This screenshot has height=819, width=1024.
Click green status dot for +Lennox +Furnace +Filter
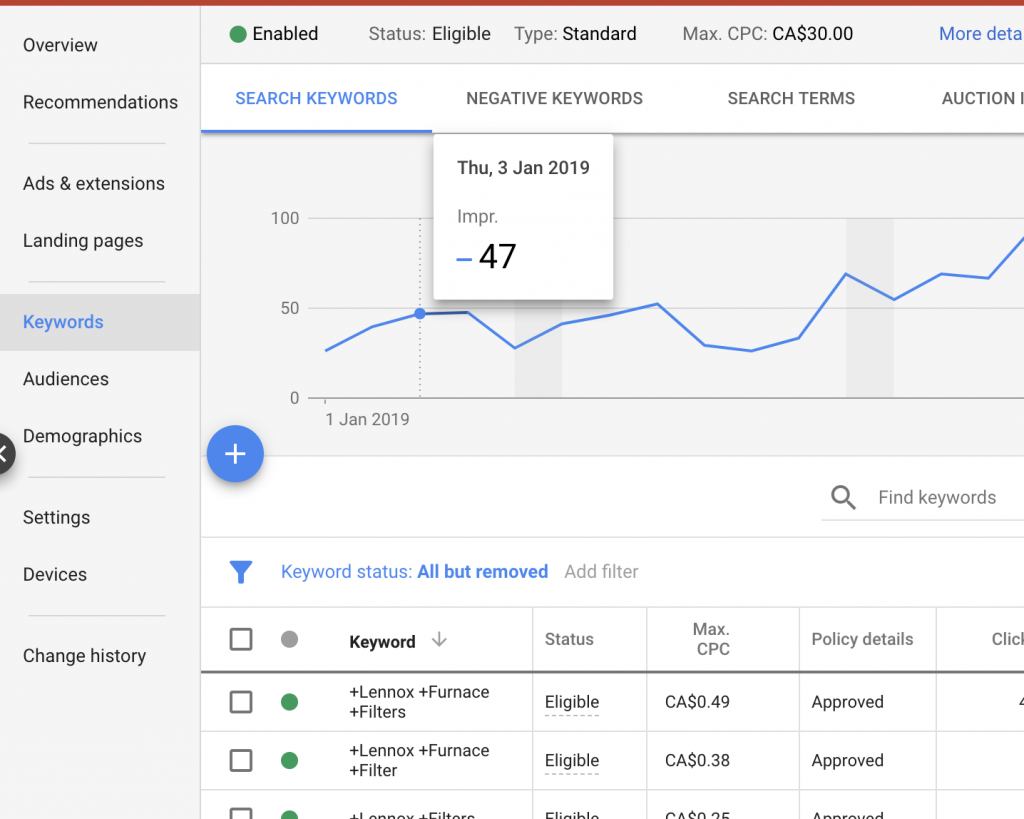point(290,761)
